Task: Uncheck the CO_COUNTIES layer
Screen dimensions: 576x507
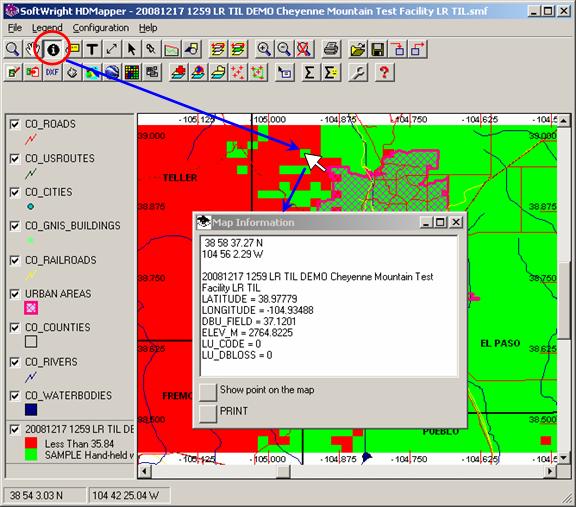Action: click(x=14, y=327)
